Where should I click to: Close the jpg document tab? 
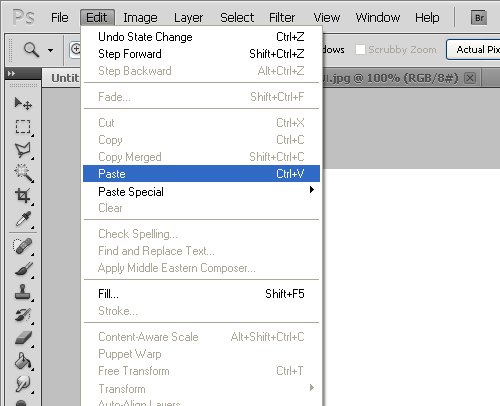click(x=470, y=78)
